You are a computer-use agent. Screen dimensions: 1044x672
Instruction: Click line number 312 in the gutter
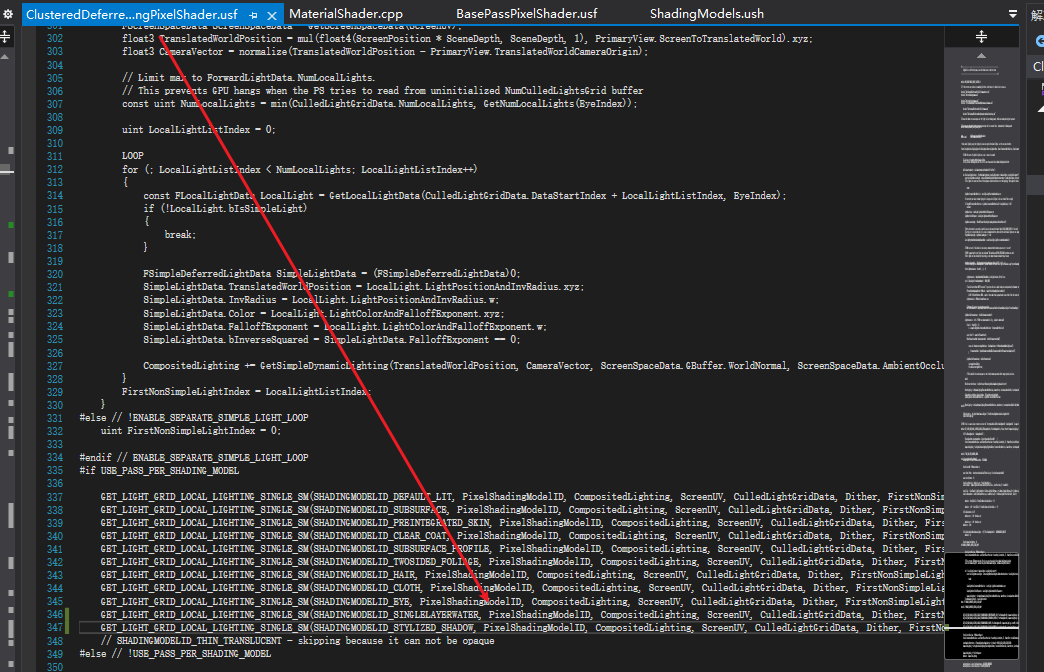tap(56, 169)
